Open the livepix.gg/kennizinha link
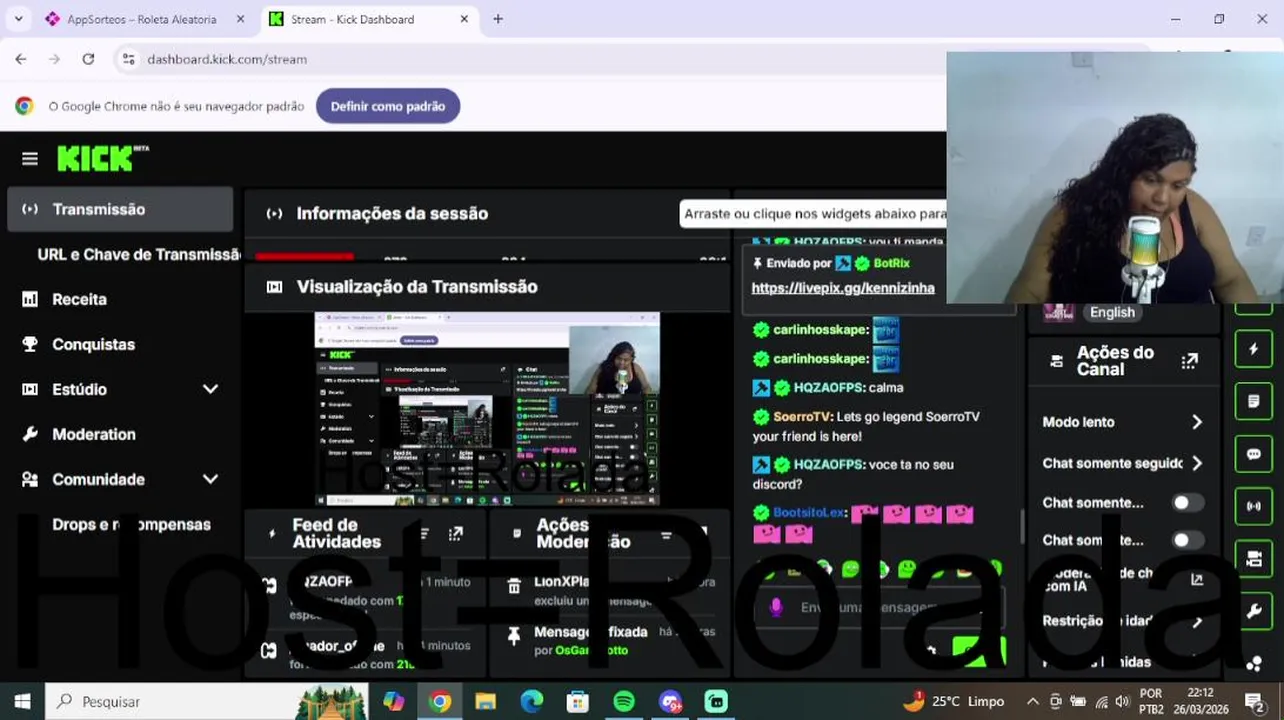 [843, 288]
